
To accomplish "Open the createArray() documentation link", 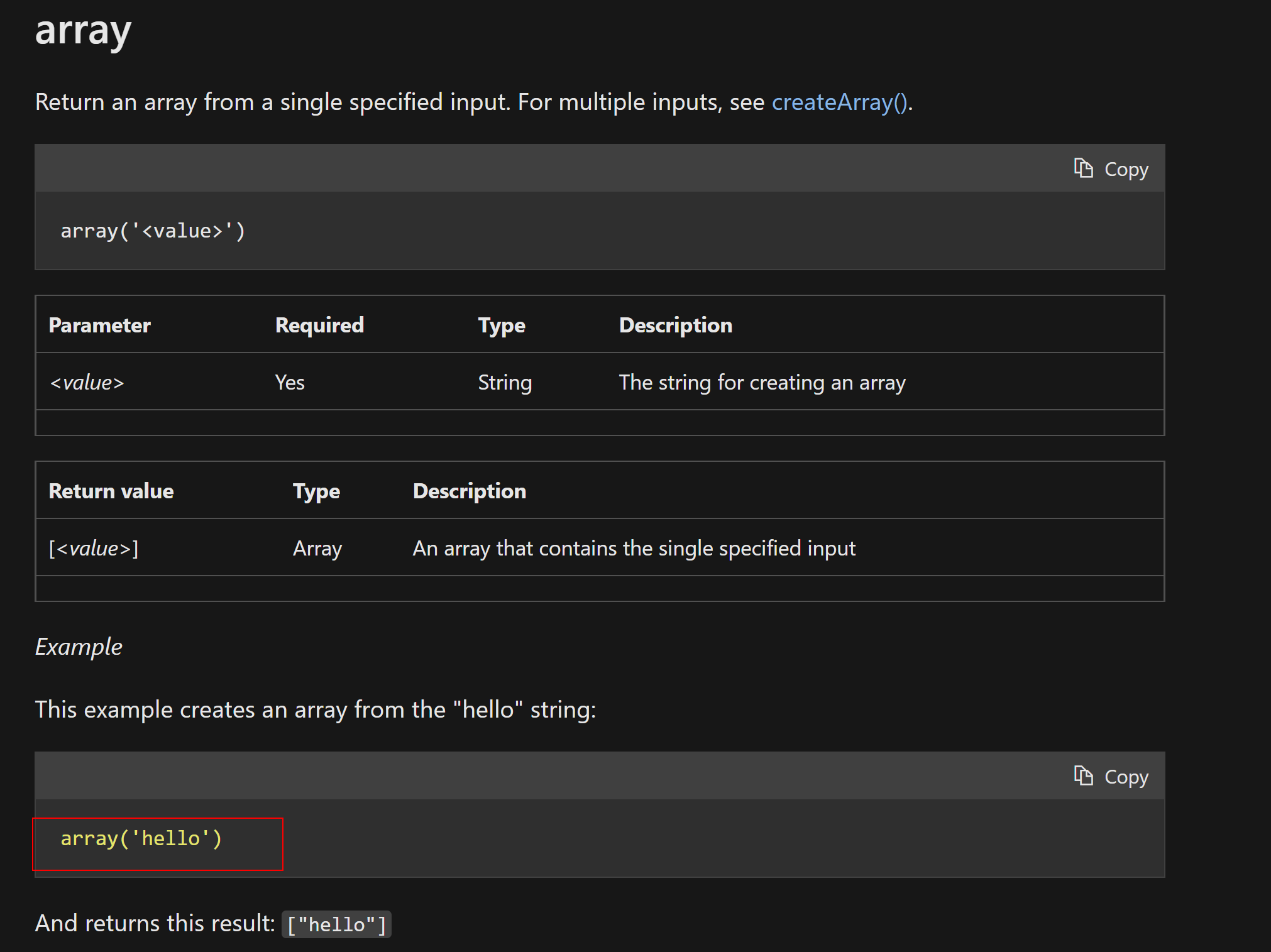I will tap(840, 102).
